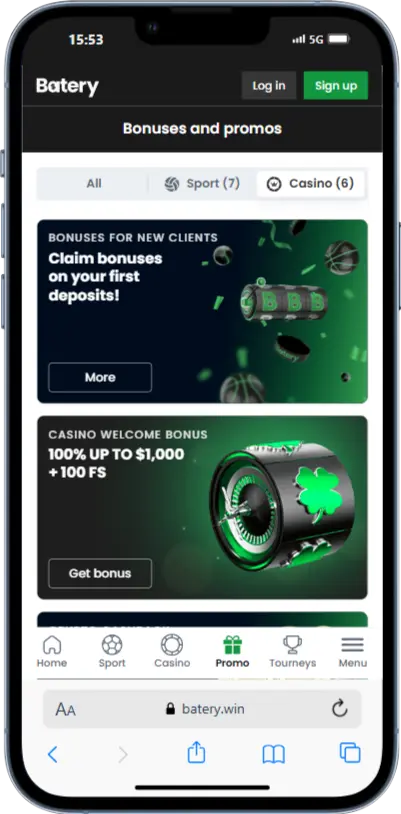Reload the batery.win page
The height and width of the screenshot is (814, 401).
click(x=340, y=709)
